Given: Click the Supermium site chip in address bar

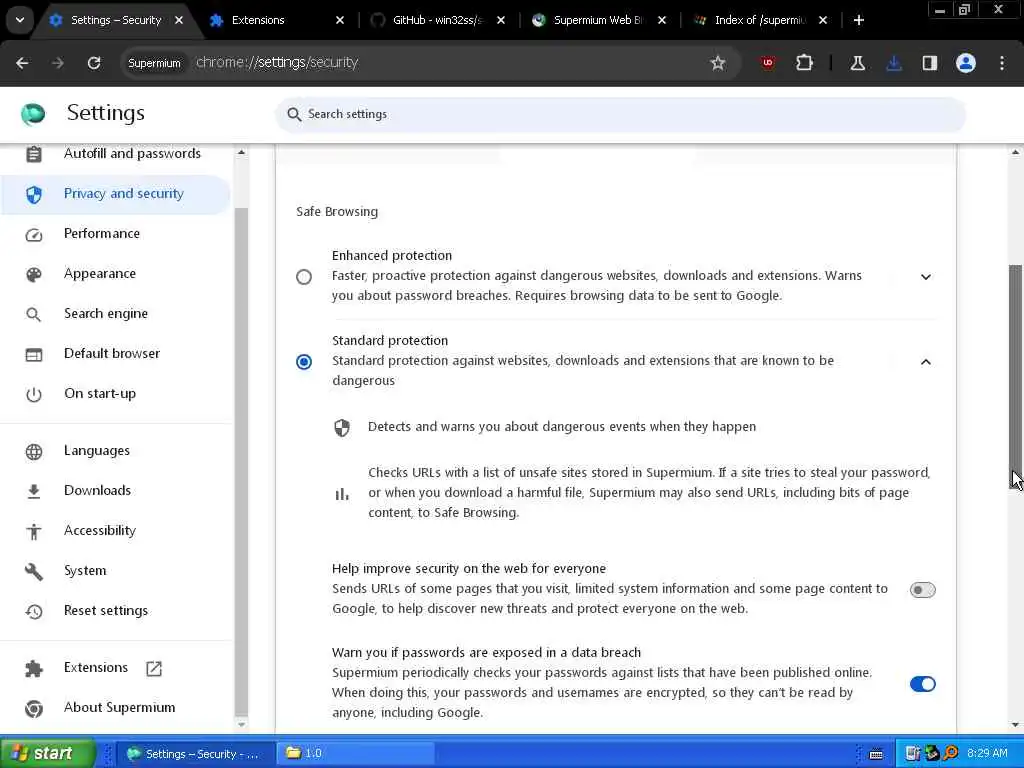Looking at the screenshot, I should click(x=154, y=63).
